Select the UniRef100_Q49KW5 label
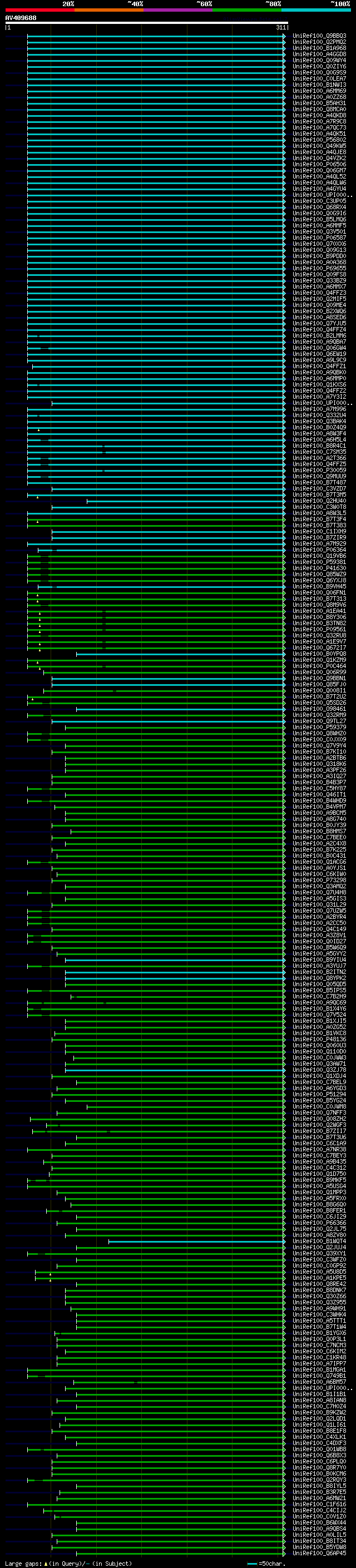This screenshot has height=1568, width=356. [319, 146]
